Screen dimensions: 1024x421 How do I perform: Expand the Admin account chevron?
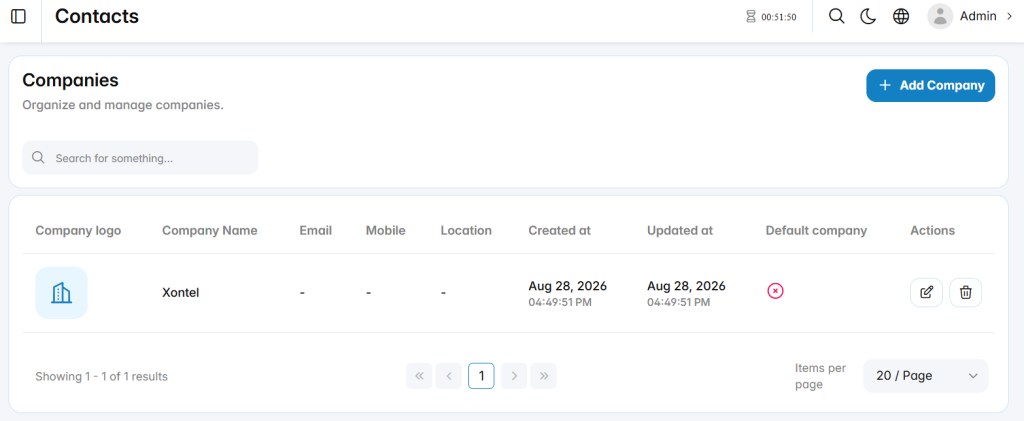click(1010, 16)
